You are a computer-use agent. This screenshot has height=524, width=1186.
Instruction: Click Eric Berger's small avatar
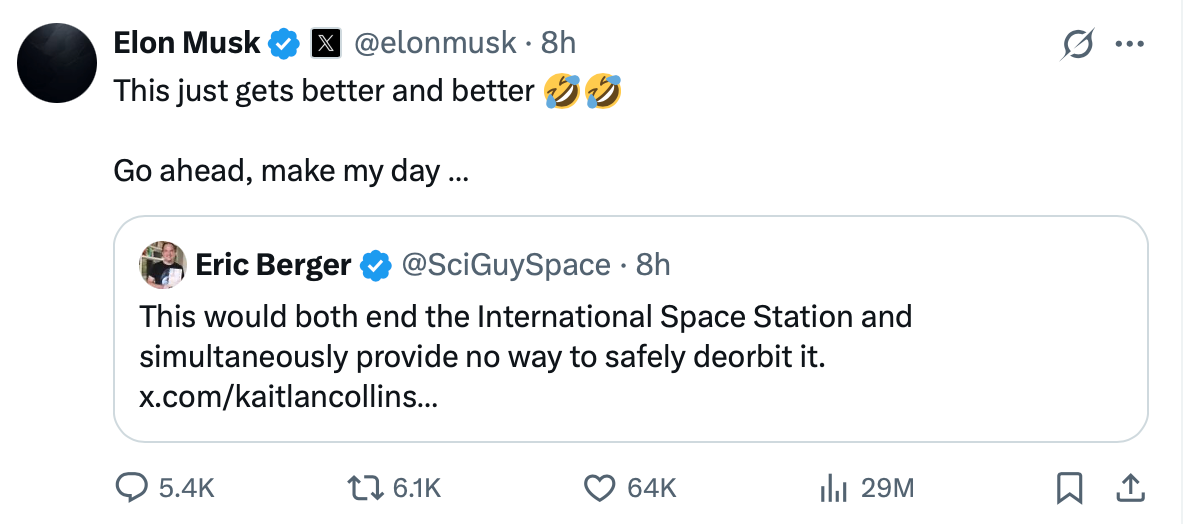162,264
